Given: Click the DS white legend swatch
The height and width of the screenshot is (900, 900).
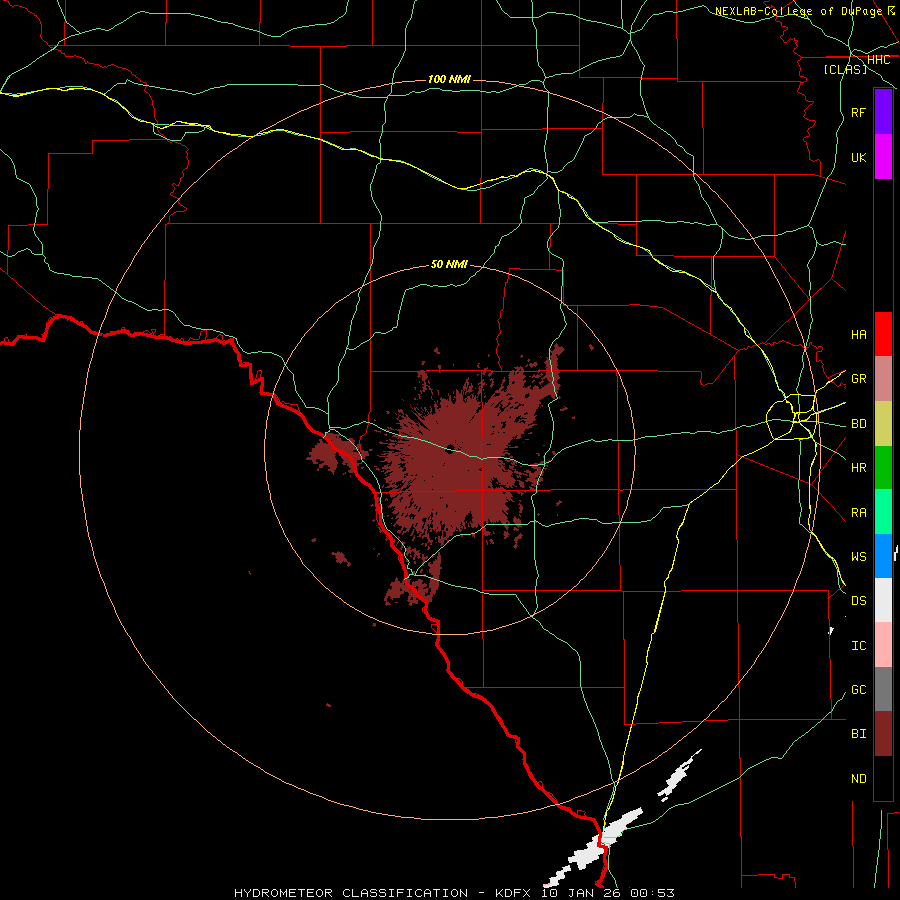Looking at the screenshot, I should pos(883,600).
